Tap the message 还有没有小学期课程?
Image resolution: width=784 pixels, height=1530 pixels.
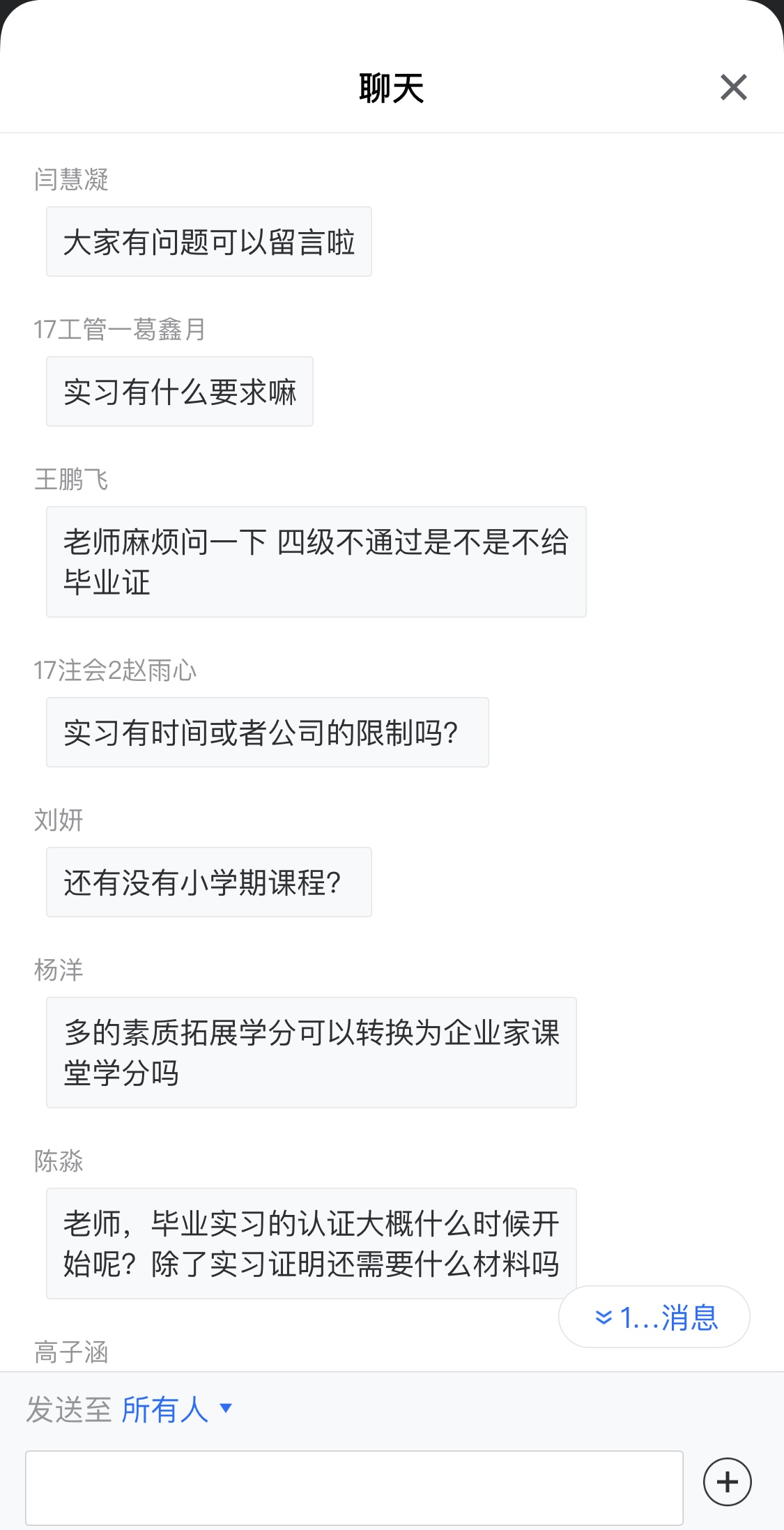(209, 882)
